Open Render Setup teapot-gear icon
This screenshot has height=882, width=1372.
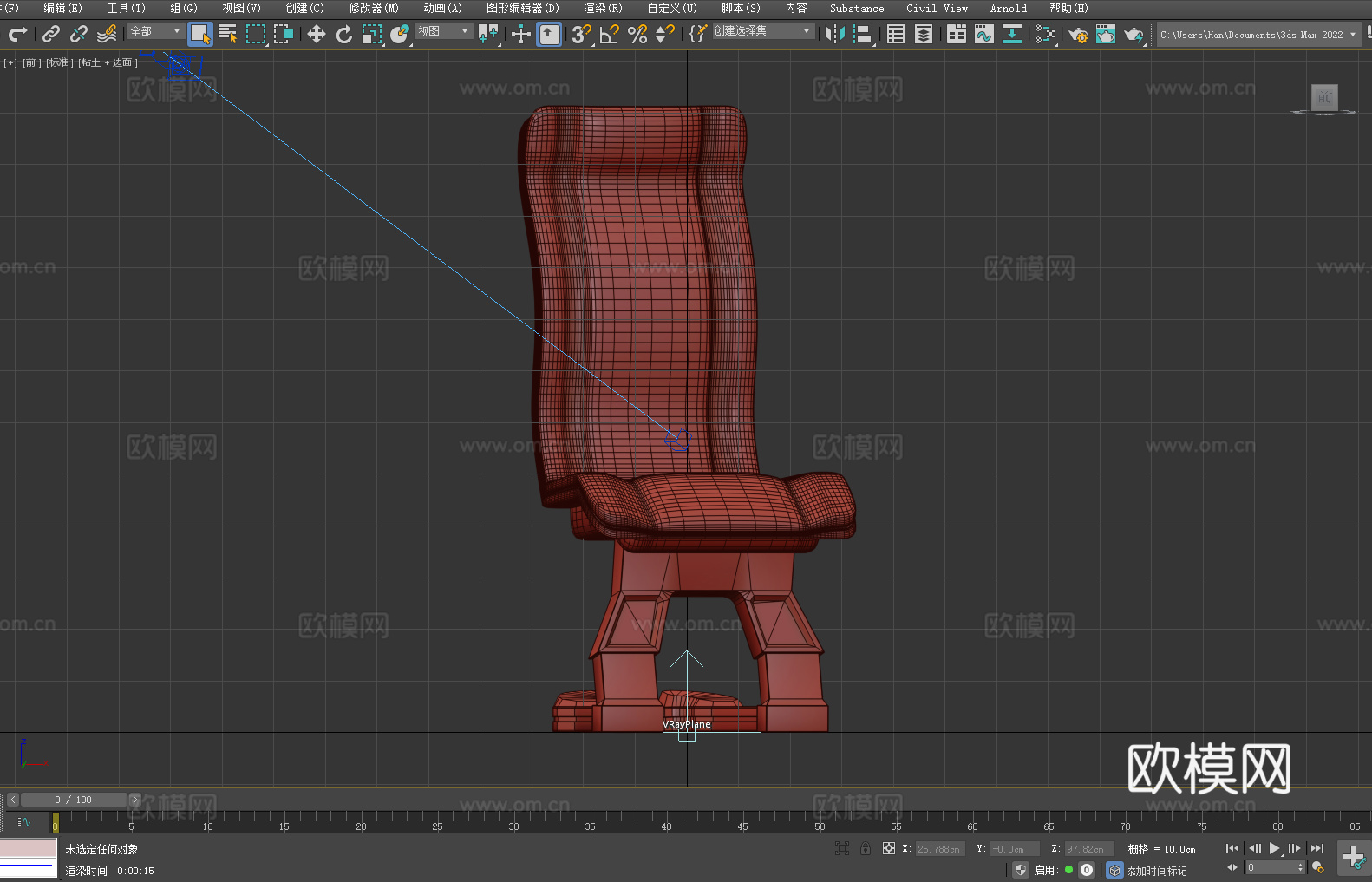pos(1078,34)
